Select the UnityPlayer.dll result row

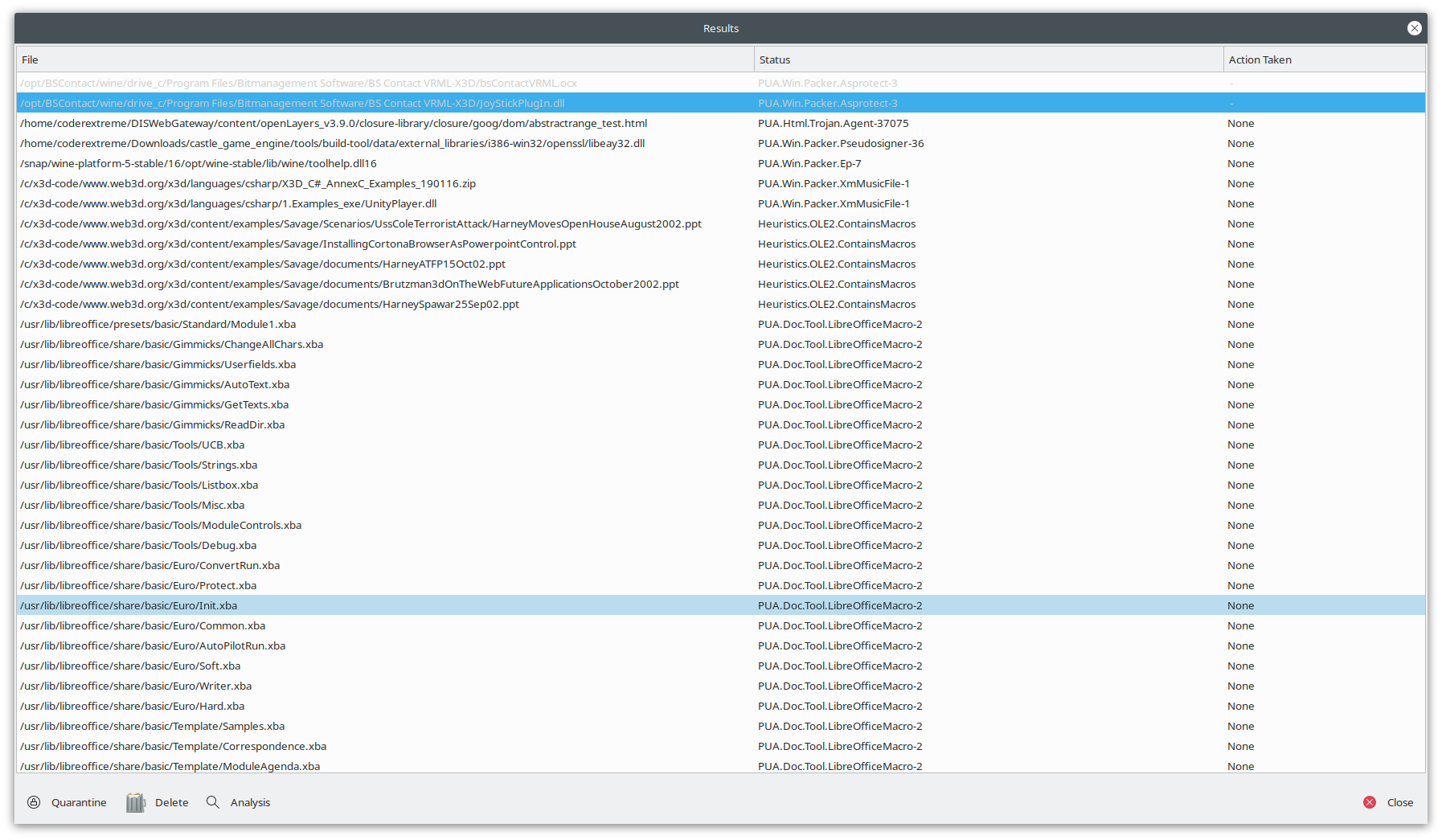[228, 203]
